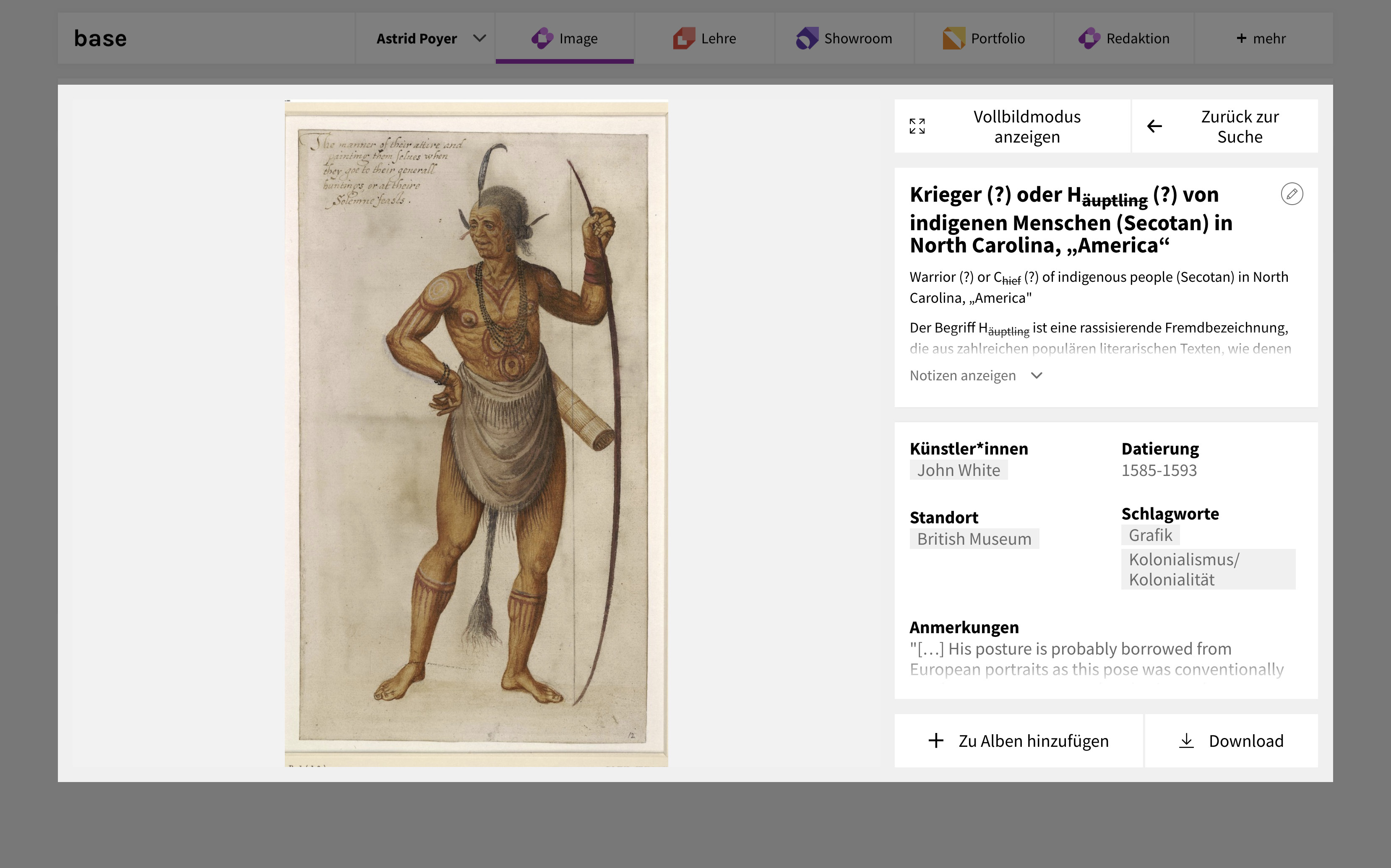Click the base logo to go home
This screenshot has height=868, width=1391.
(x=101, y=39)
